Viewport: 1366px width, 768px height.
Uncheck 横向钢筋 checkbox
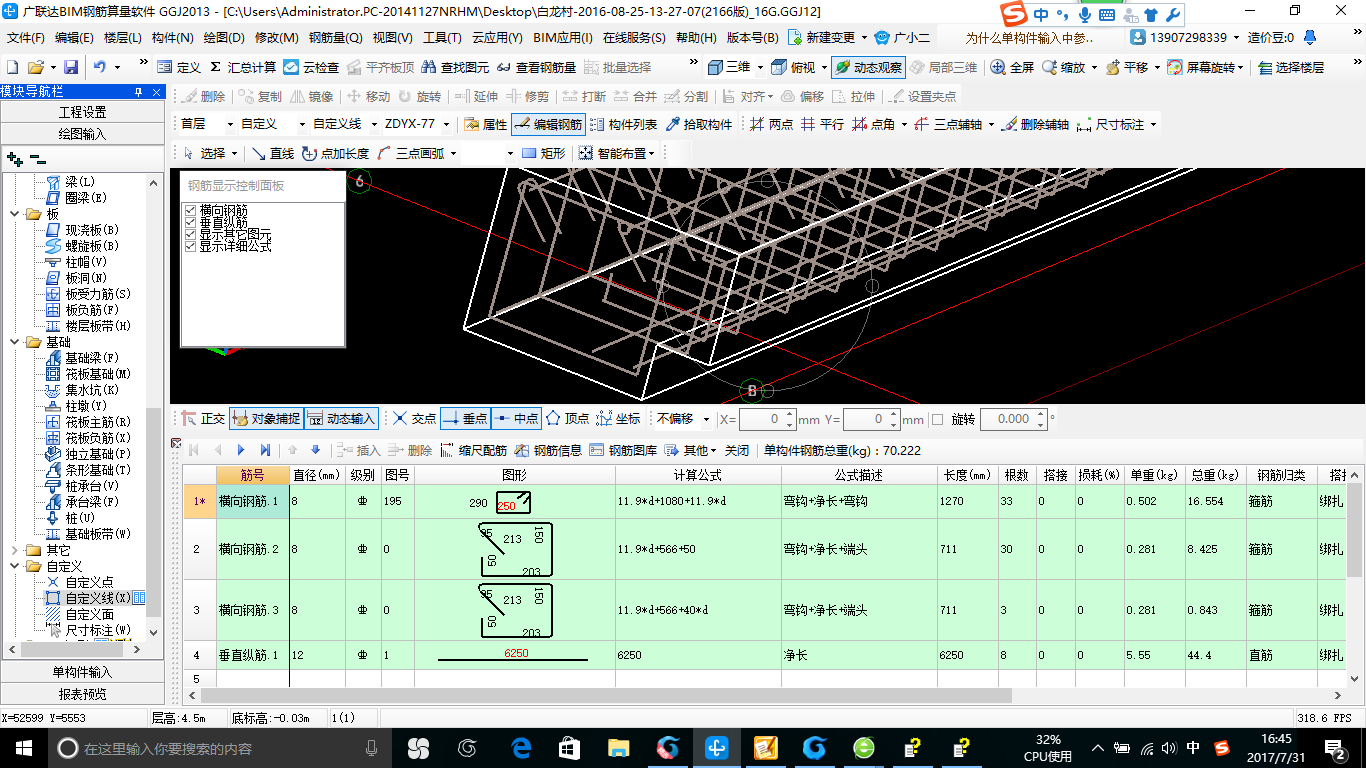[191, 210]
